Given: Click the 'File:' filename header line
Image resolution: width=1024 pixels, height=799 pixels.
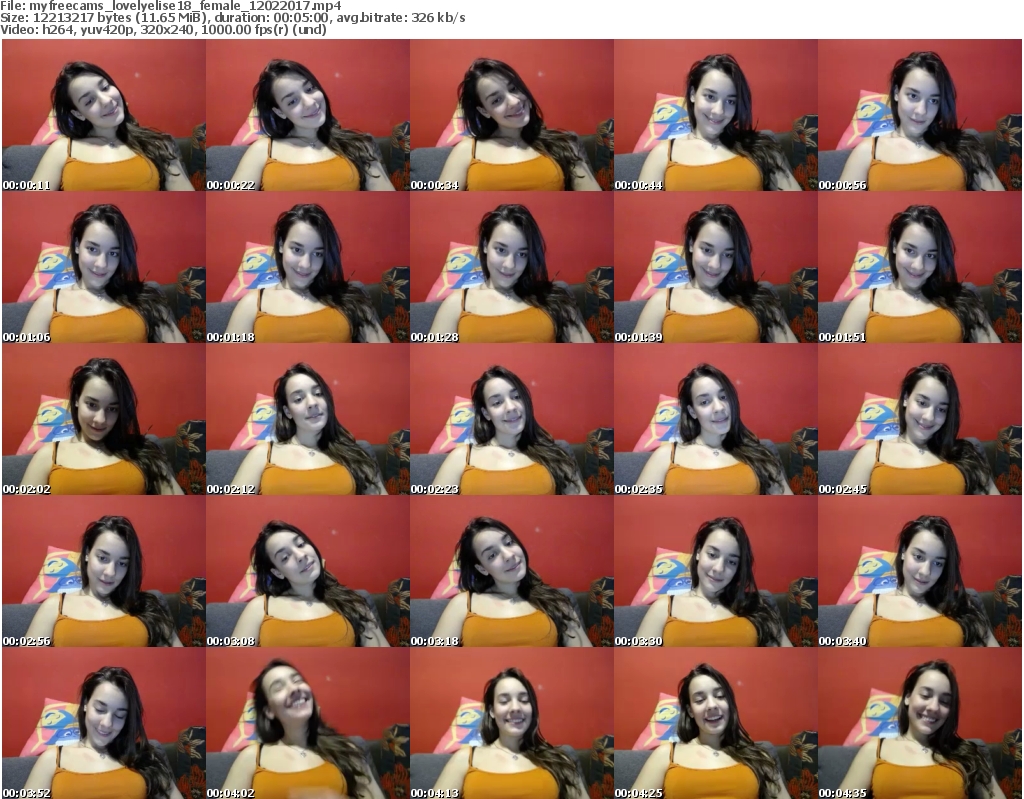Looking at the screenshot, I should point(171,6).
